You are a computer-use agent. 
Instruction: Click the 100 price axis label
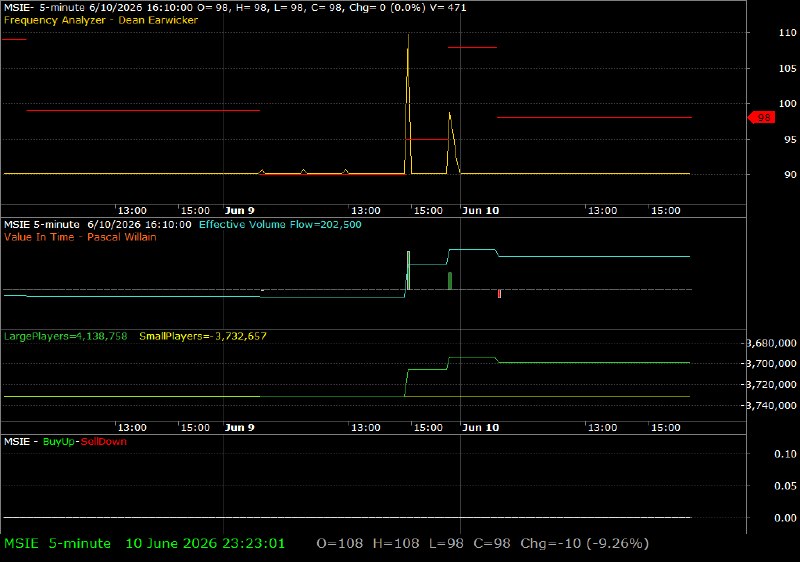(787, 104)
